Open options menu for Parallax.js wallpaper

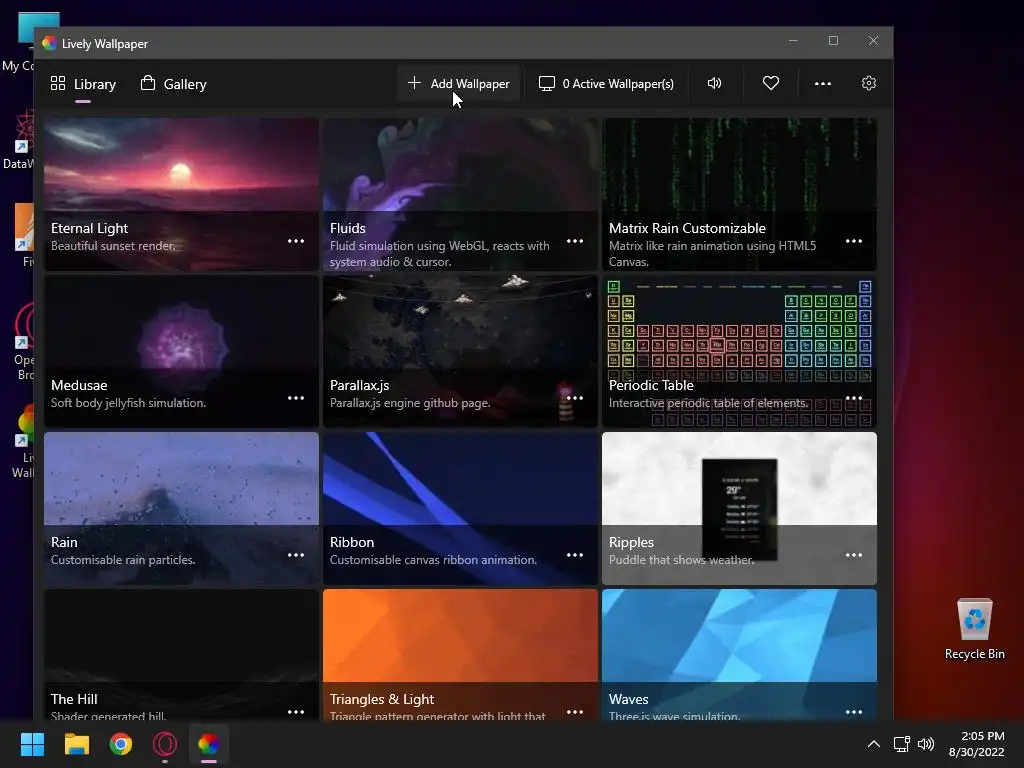575,398
